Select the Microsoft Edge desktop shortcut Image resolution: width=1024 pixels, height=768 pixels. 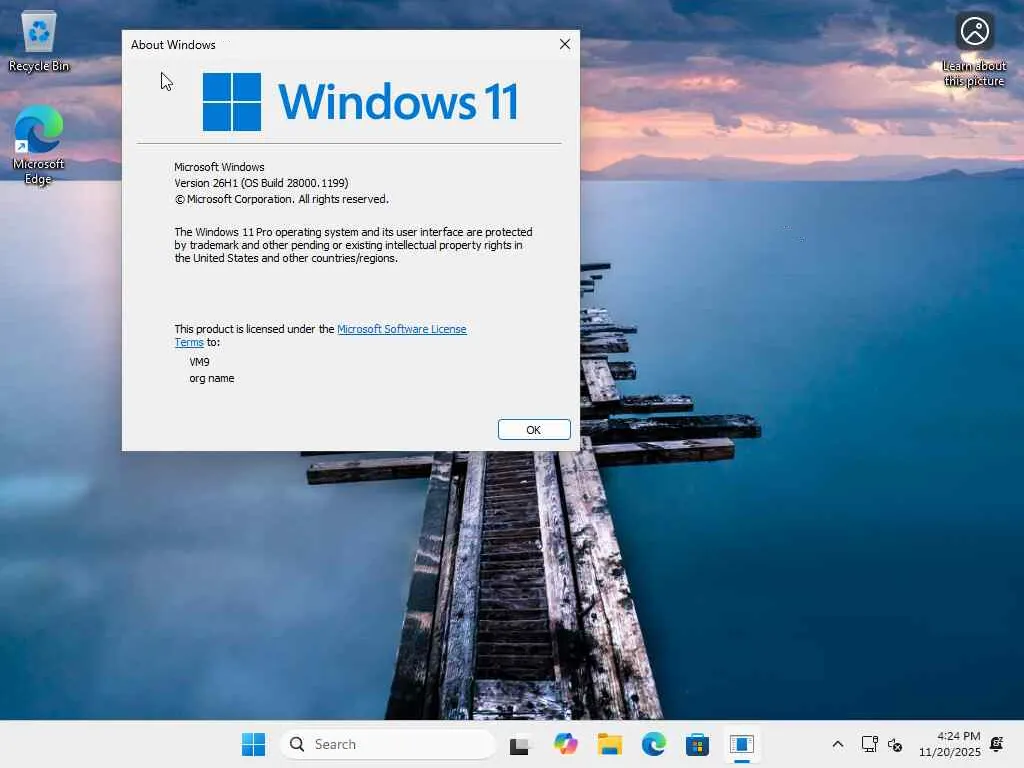point(39,145)
